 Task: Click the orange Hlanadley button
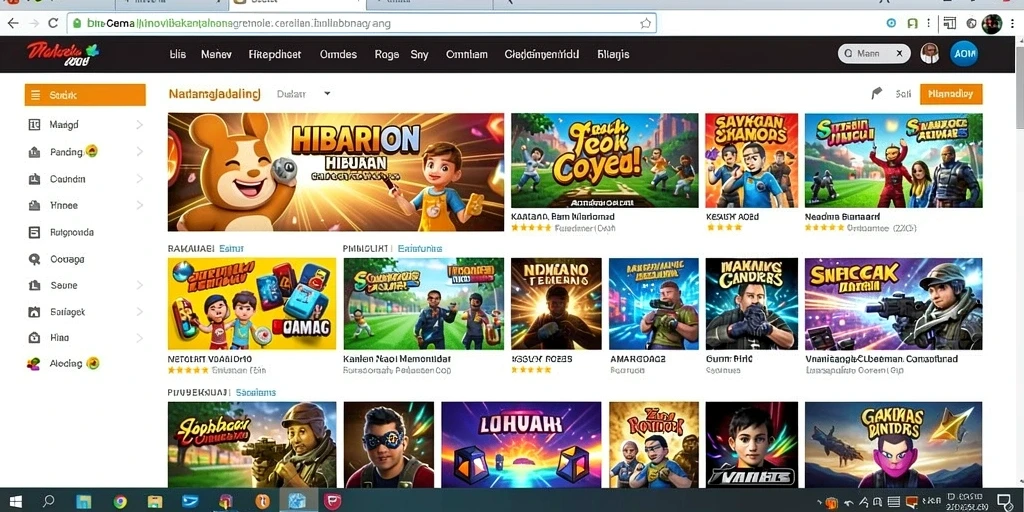951,94
